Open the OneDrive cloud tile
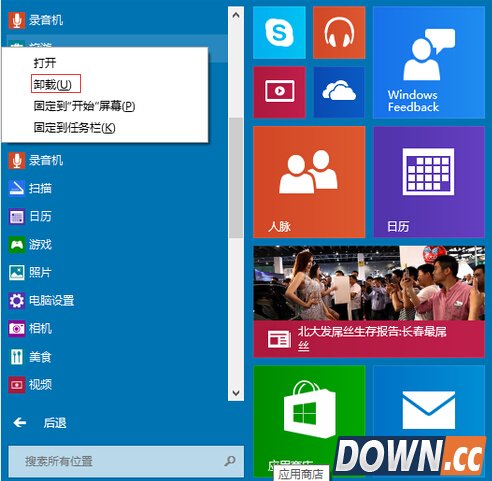 tap(339, 92)
